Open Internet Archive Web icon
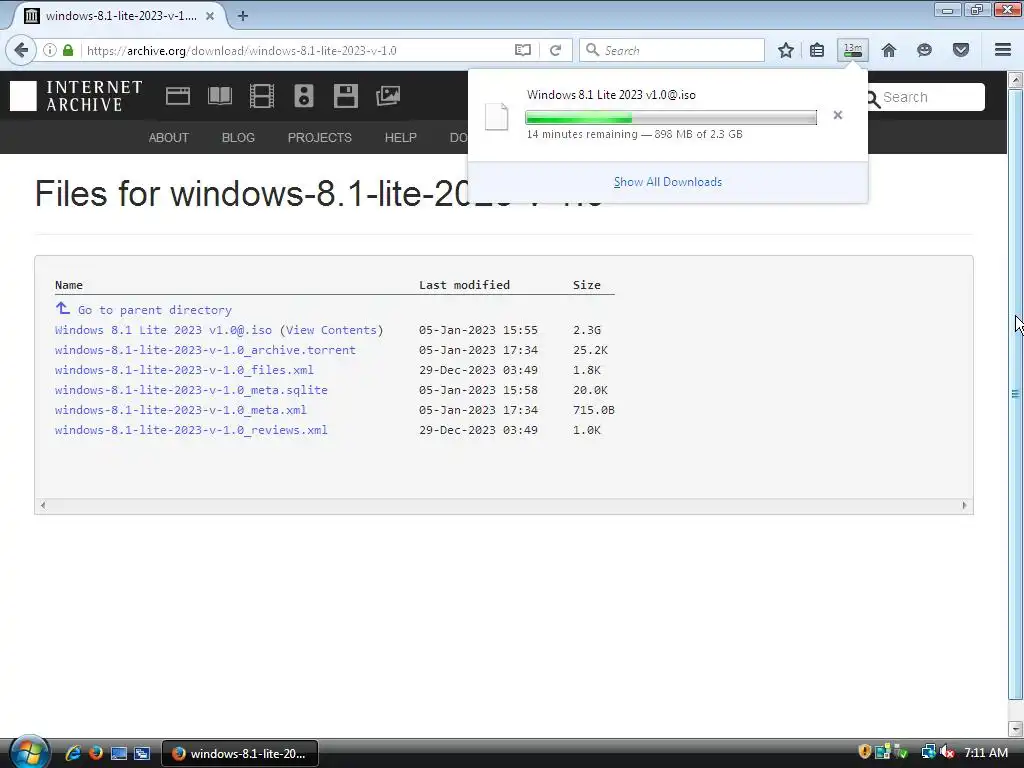The image size is (1024, 768). pyautogui.click(x=178, y=96)
